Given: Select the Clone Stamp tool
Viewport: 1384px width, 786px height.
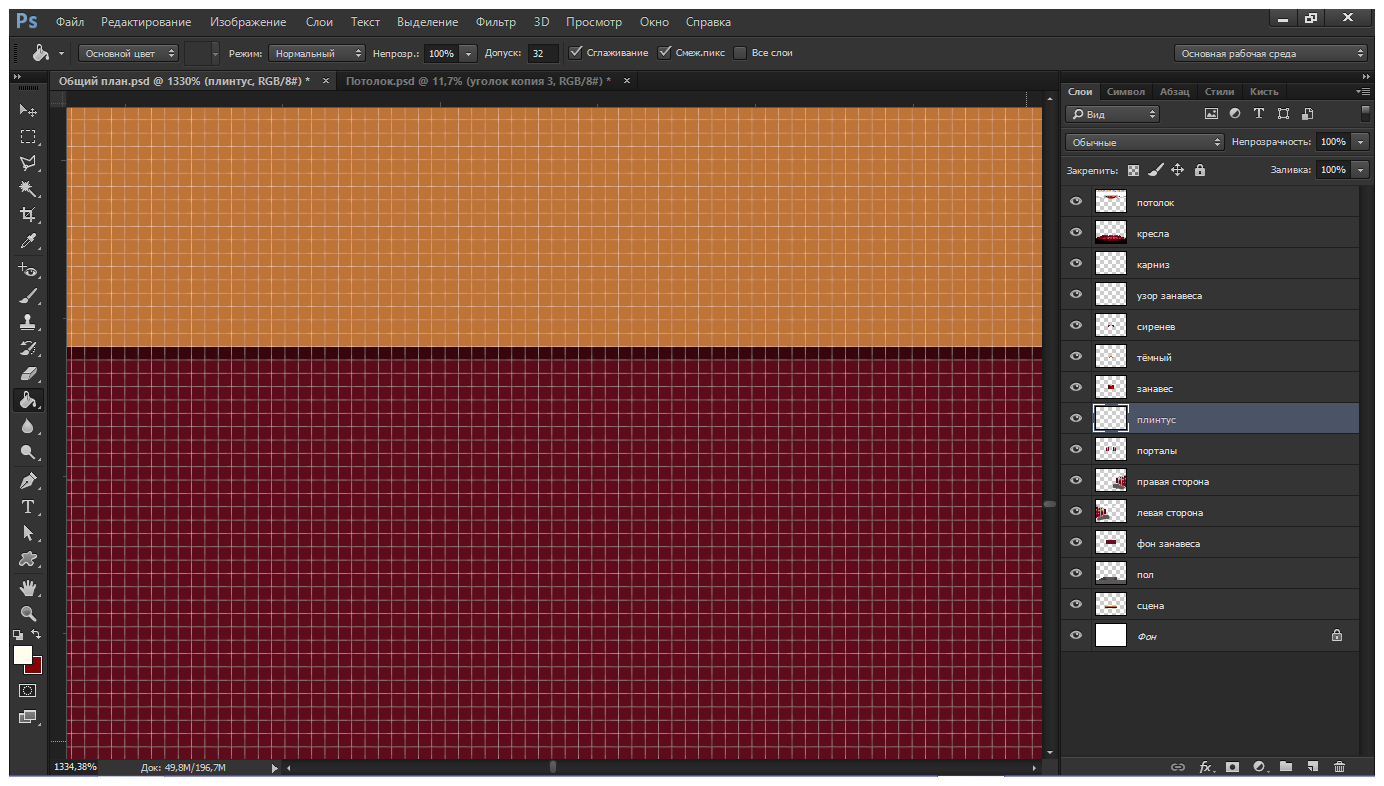Looking at the screenshot, I should point(28,322).
